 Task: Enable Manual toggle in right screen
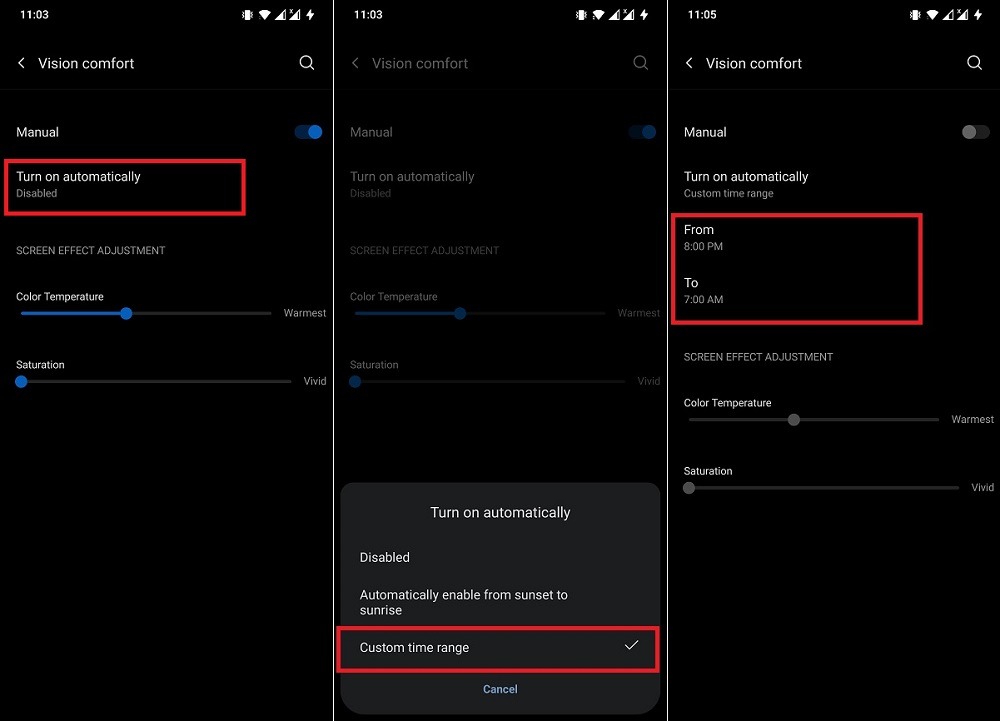(x=975, y=132)
